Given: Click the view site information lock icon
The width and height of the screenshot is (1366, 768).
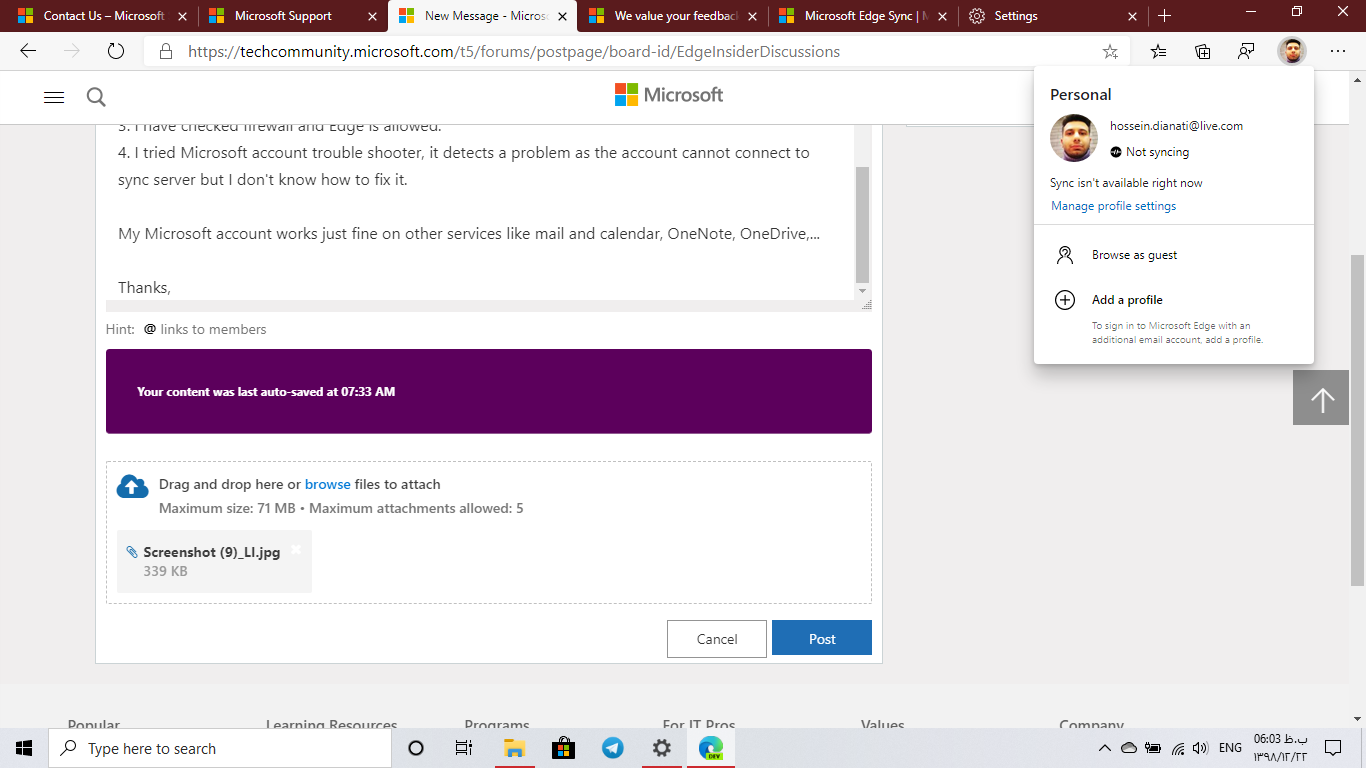Looking at the screenshot, I should 166,52.
